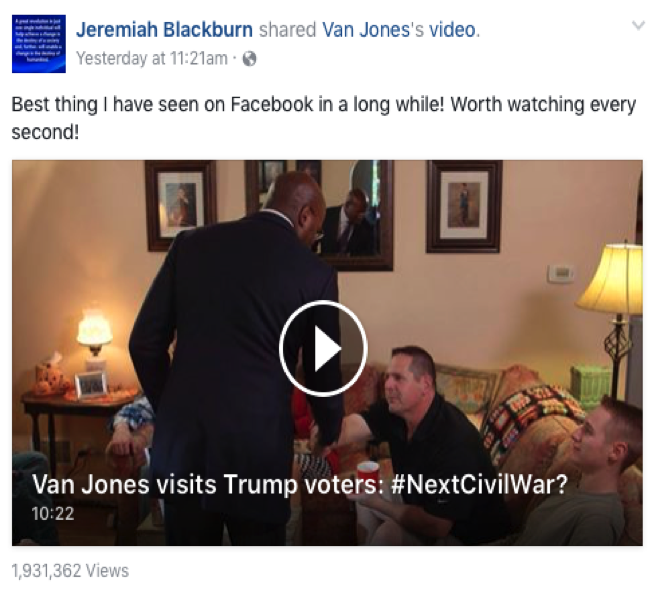Click the word 'shared' in post header

coord(287,30)
